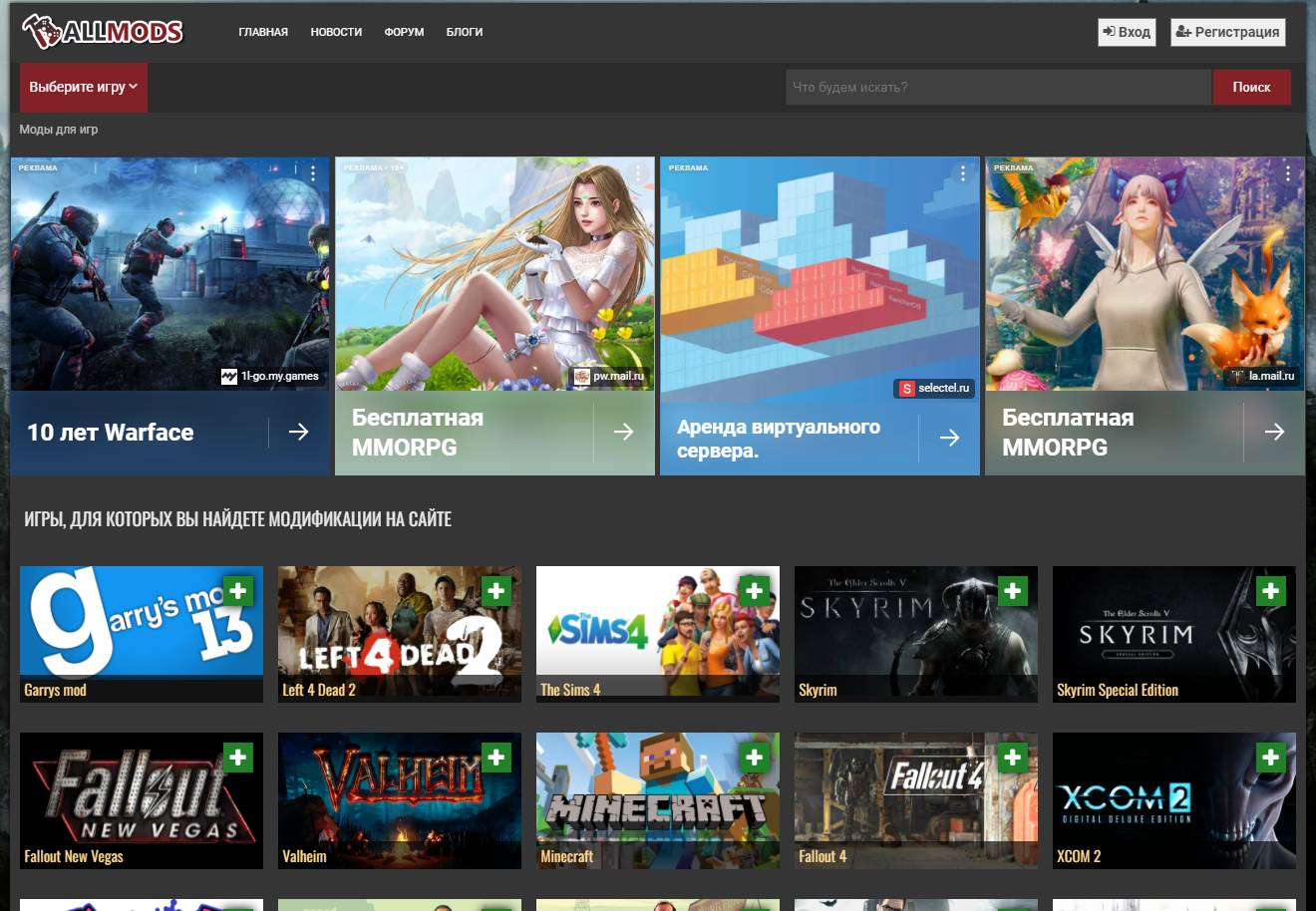The width and height of the screenshot is (1316, 911).
Task: Open the Форум menu item
Action: pyautogui.click(x=404, y=32)
